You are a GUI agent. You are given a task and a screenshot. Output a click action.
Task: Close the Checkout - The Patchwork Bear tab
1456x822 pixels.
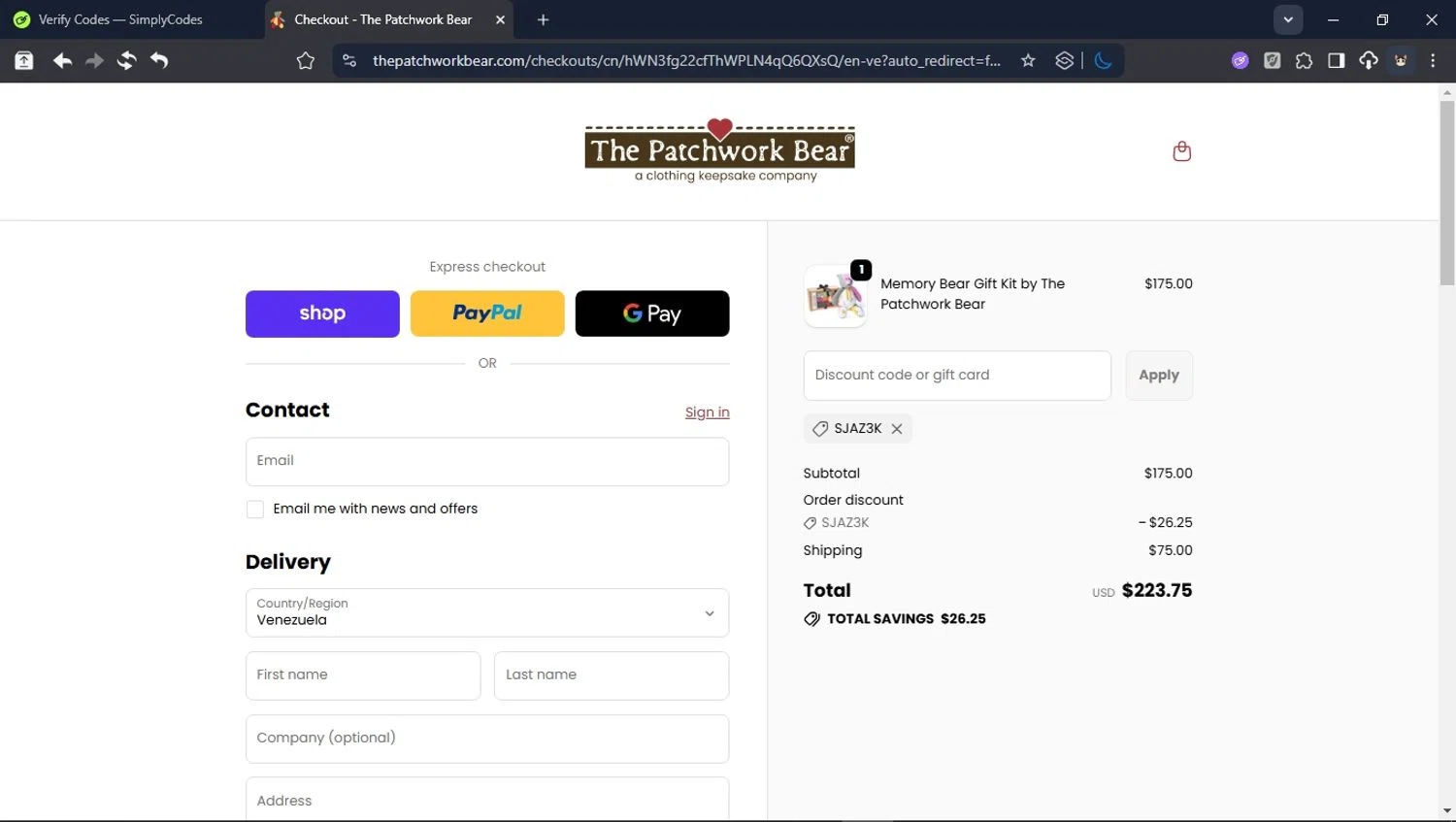(x=500, y=19)
